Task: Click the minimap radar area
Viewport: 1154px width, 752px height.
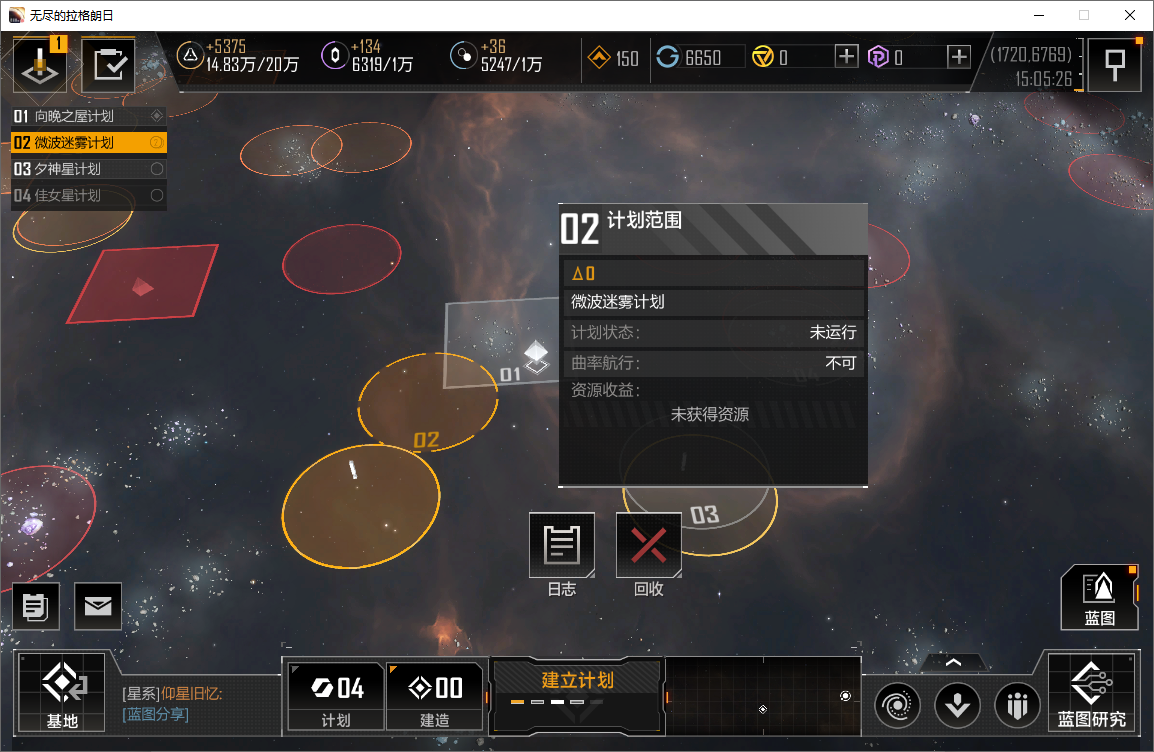Action: [763, 696]
